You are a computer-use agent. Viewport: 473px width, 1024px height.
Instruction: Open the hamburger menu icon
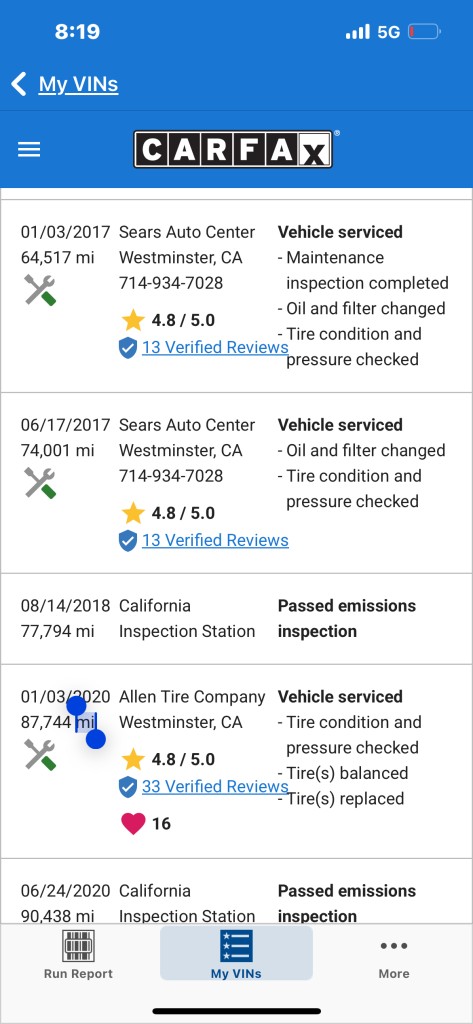(29, 150)
